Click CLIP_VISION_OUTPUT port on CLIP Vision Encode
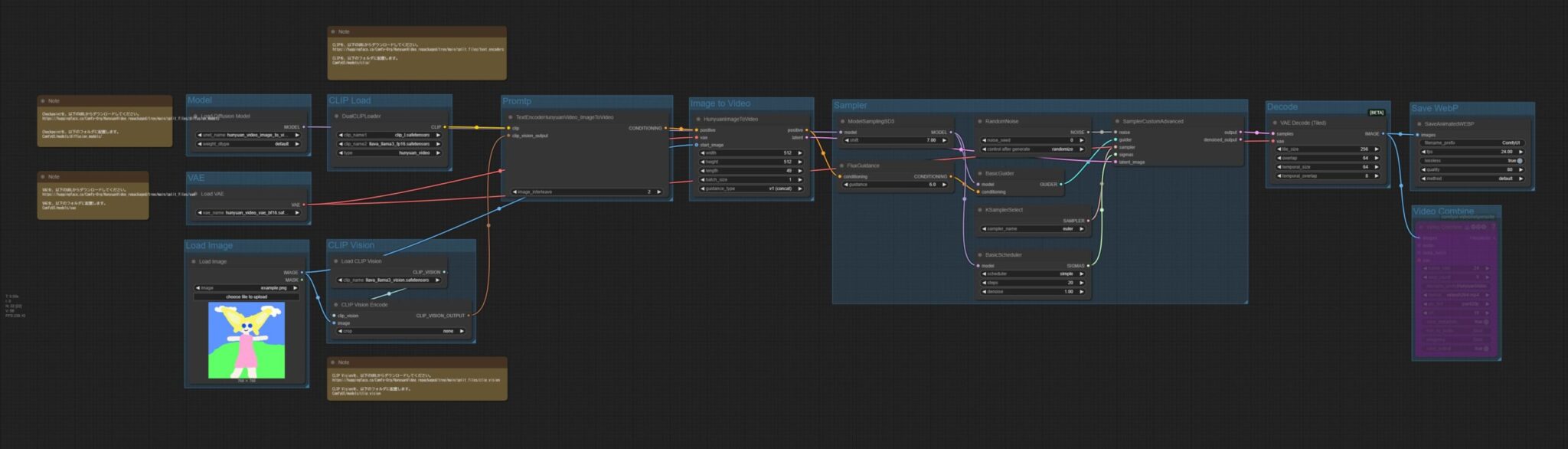 pyautogui.click(x=468, y=316)
